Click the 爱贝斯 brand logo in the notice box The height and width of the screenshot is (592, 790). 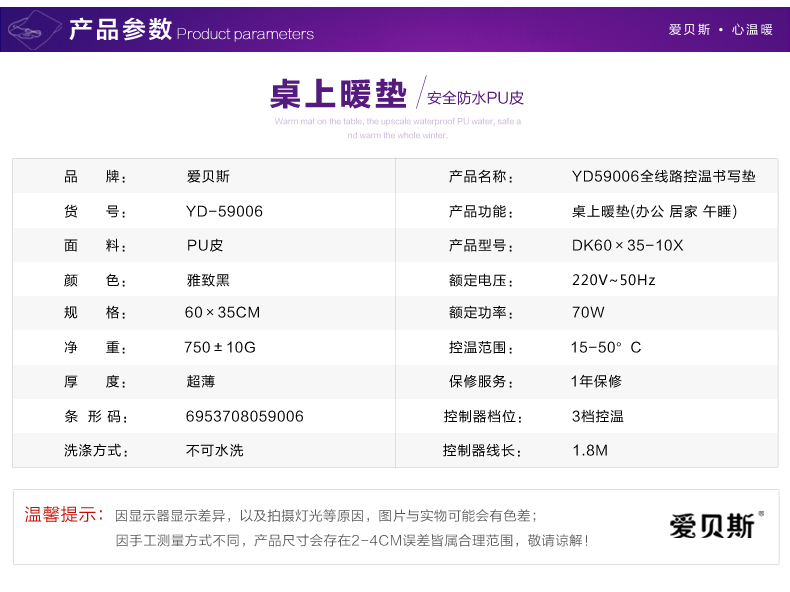[x=716, y=525]
